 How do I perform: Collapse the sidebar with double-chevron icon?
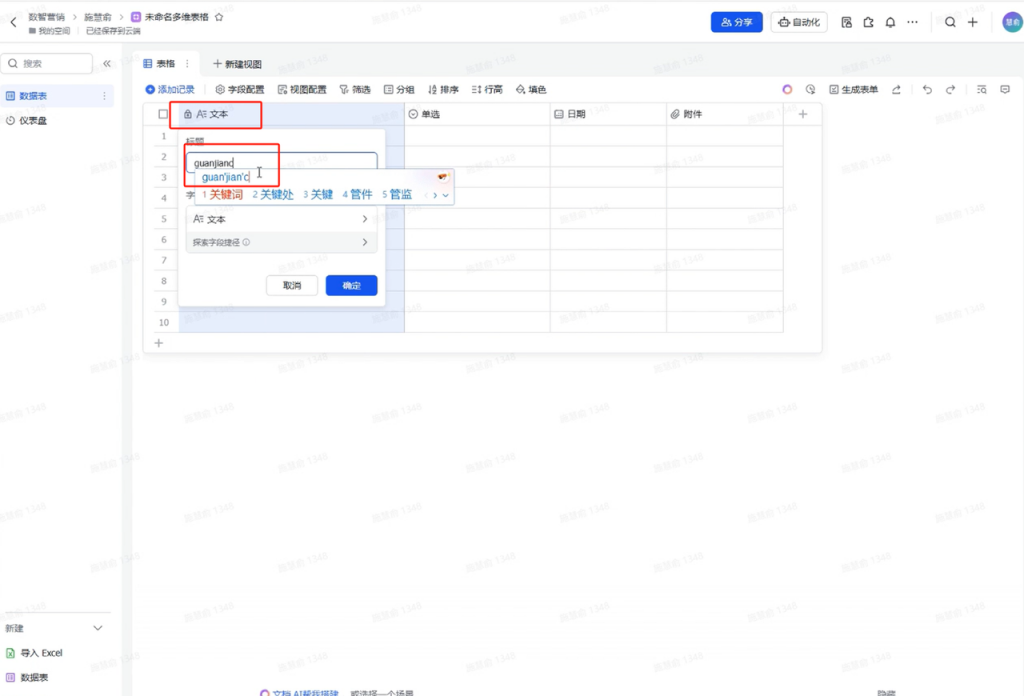pyautogui.click(x=107, y=63)
